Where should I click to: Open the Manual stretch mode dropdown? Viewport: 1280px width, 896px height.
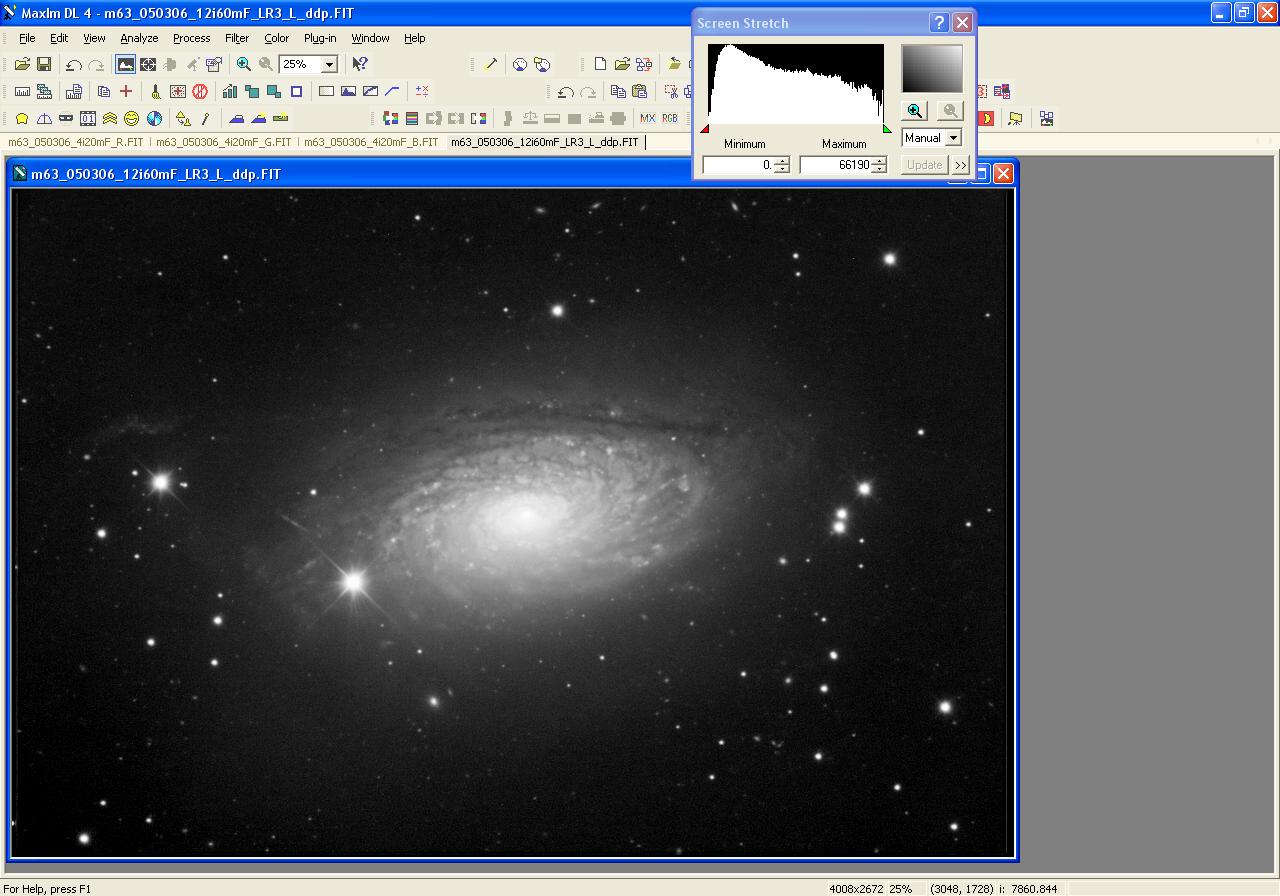point(953,138)
